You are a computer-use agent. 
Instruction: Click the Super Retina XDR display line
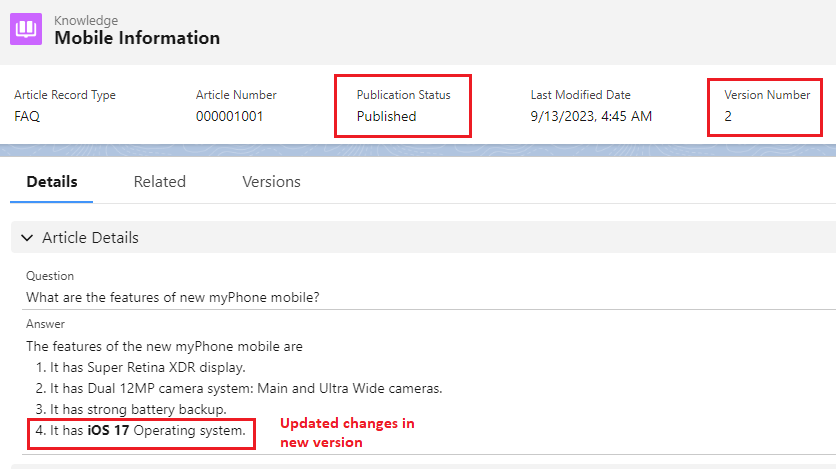(x=147, y=367)
